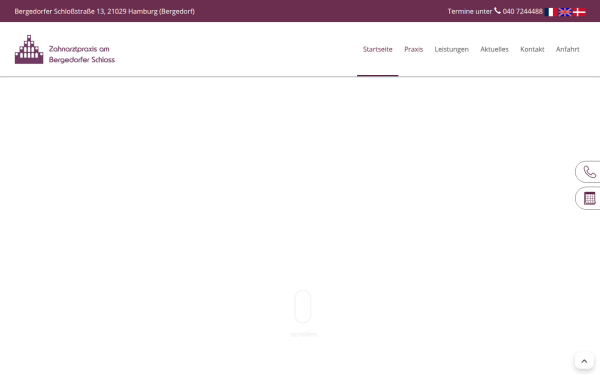Call the number 040 7244488
The image size is (600, 375).
point(522,11)
